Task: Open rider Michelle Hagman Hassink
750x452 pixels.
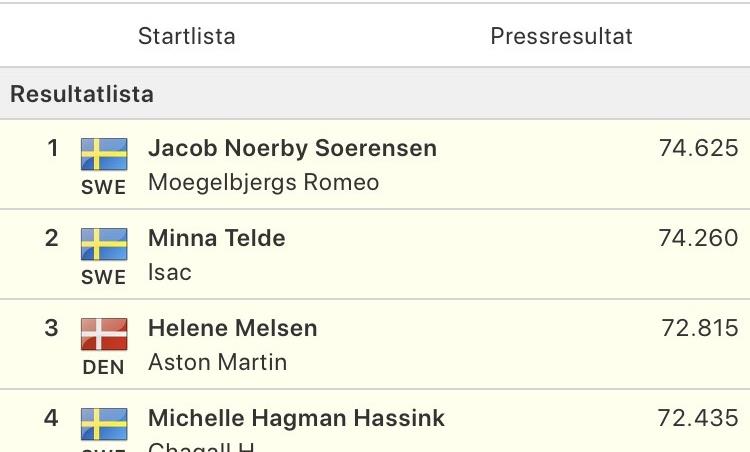Action: 297,418
